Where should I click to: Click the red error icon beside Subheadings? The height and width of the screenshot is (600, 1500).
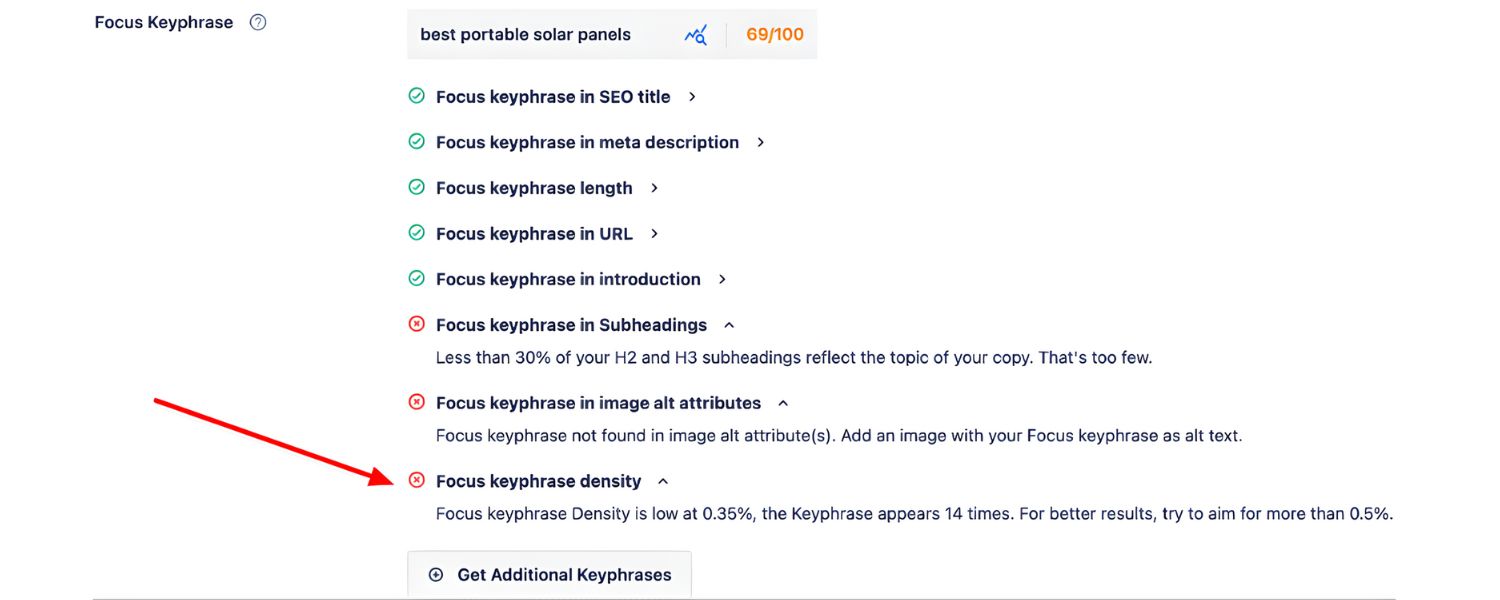coord(417,323)
